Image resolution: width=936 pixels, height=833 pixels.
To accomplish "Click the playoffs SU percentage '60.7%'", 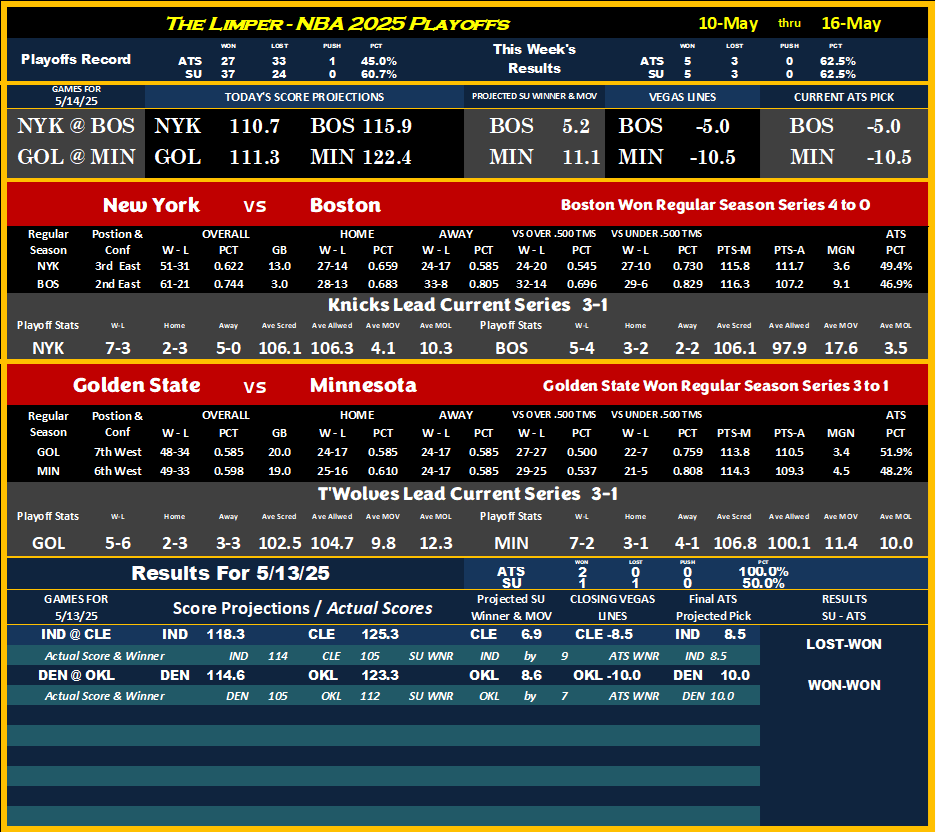I will tap(378, 74).
